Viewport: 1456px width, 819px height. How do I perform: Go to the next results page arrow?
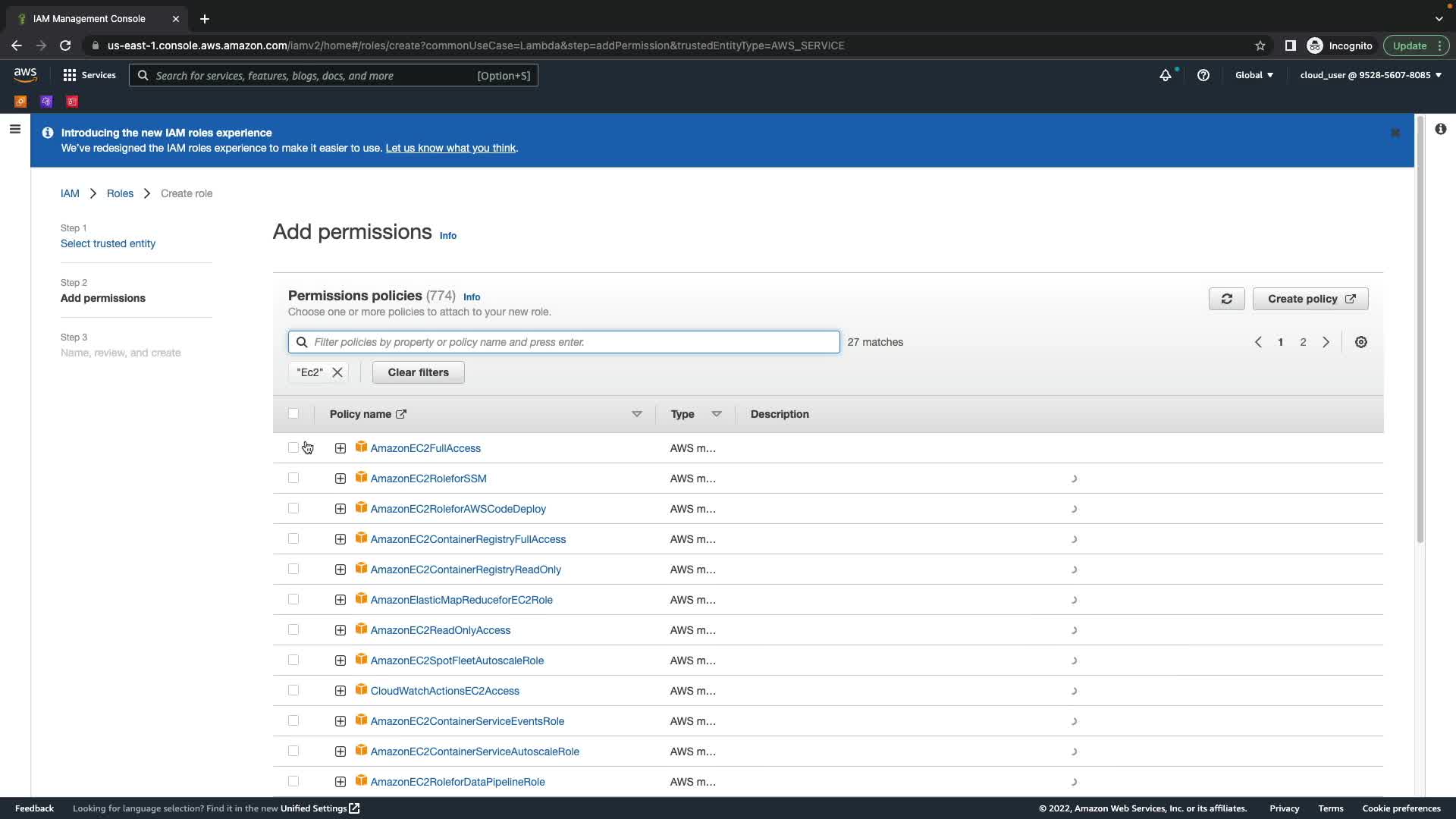1326,342
